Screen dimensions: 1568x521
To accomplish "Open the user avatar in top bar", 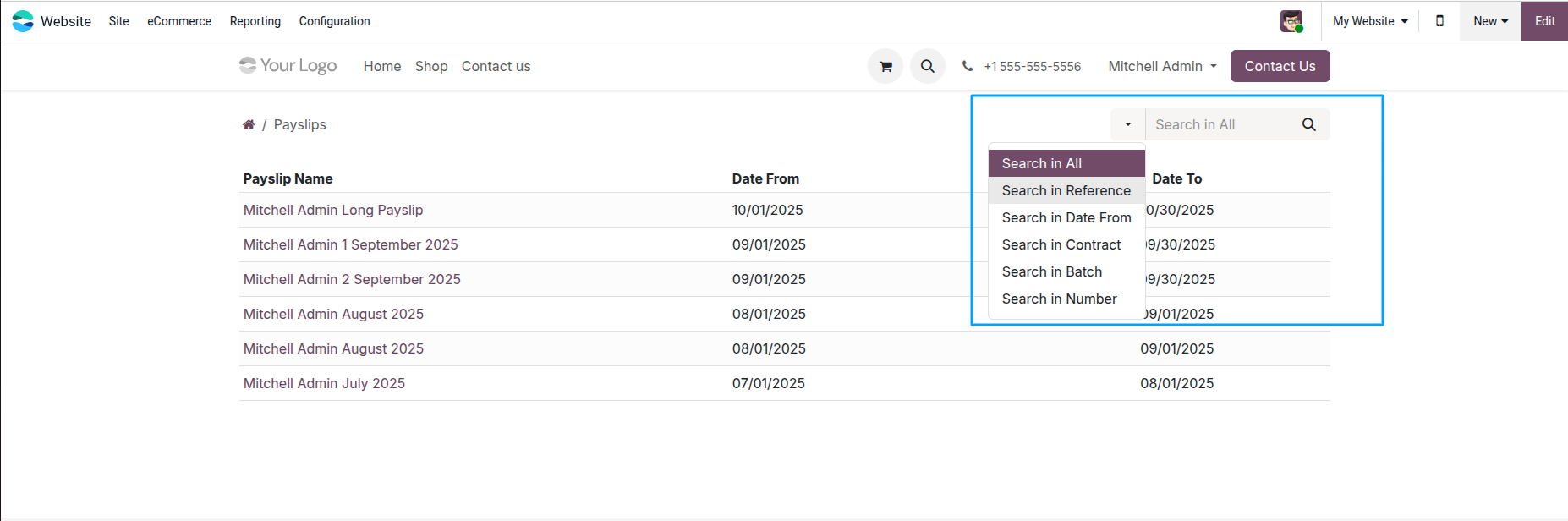I will (x=1291, y=21).
